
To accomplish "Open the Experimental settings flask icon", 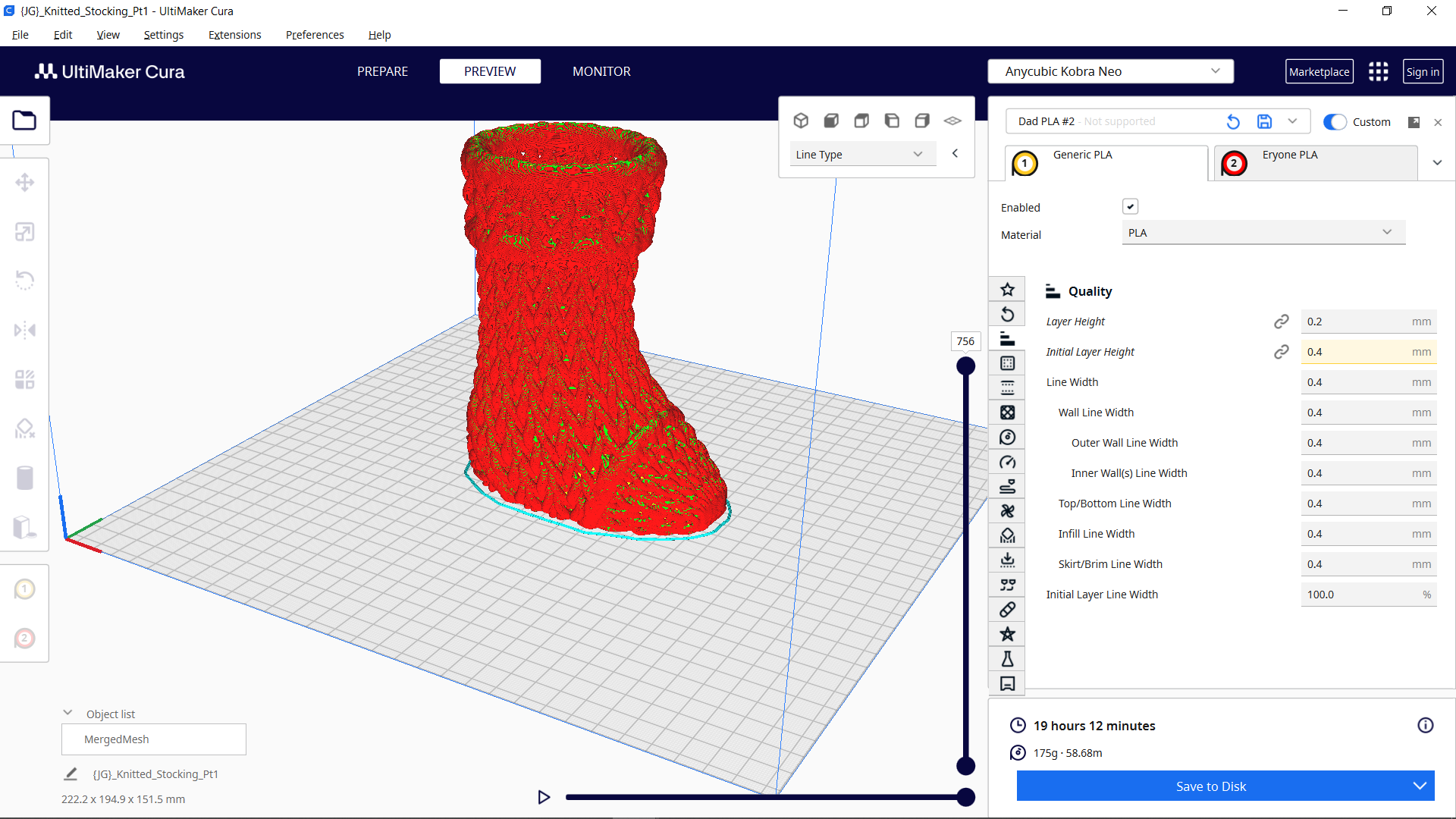I will click(x=1007, y=658).
